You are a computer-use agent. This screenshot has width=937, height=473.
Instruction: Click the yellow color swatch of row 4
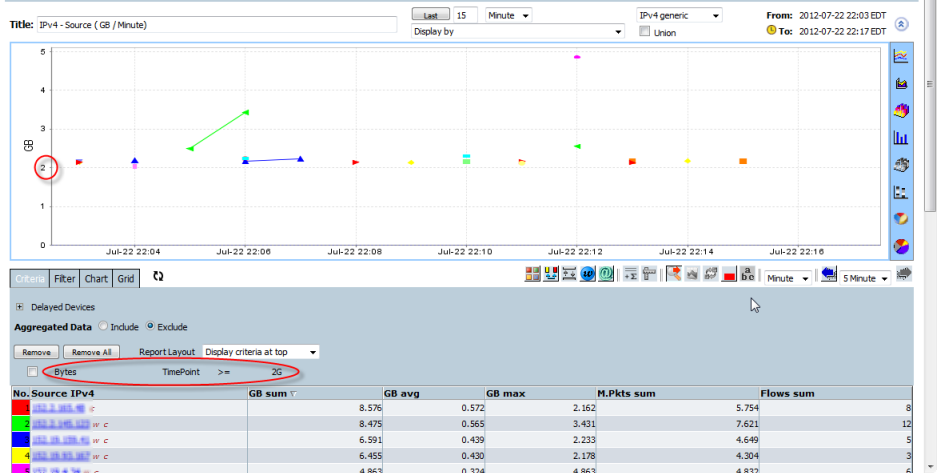coord(20,456)
